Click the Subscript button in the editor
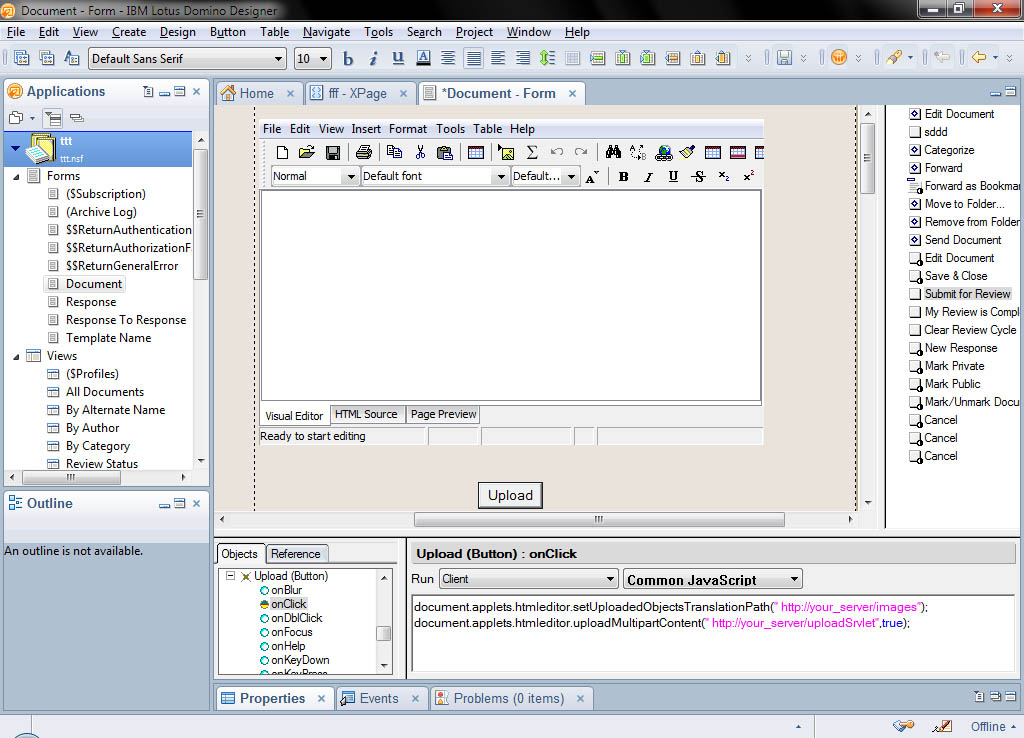Screen dimensions: 1024x738 [724, 176]
